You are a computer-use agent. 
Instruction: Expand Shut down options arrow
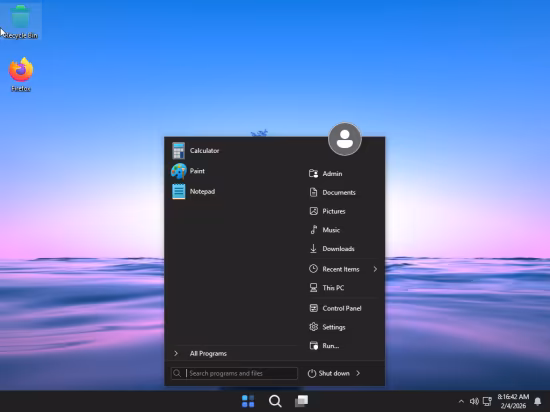[x=358, y=373]
